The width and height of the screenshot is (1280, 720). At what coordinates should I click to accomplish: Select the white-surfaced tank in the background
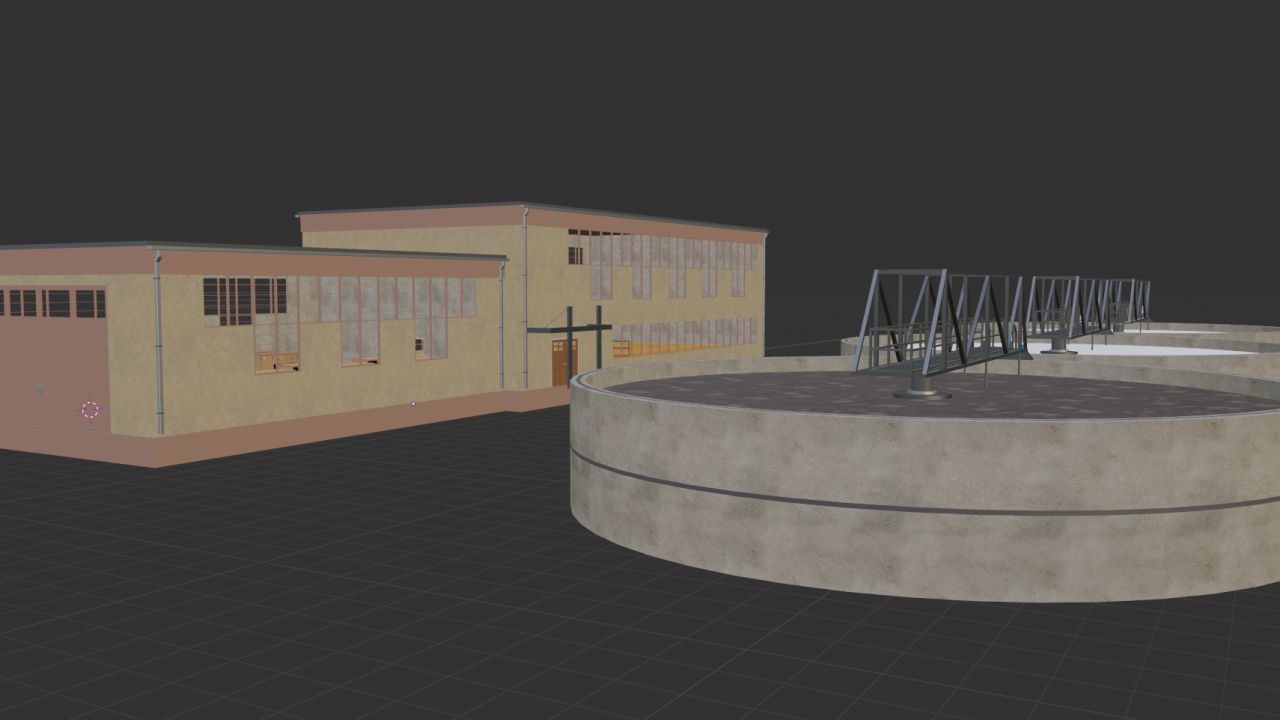pyautogui.click(x=1150, y=348)
